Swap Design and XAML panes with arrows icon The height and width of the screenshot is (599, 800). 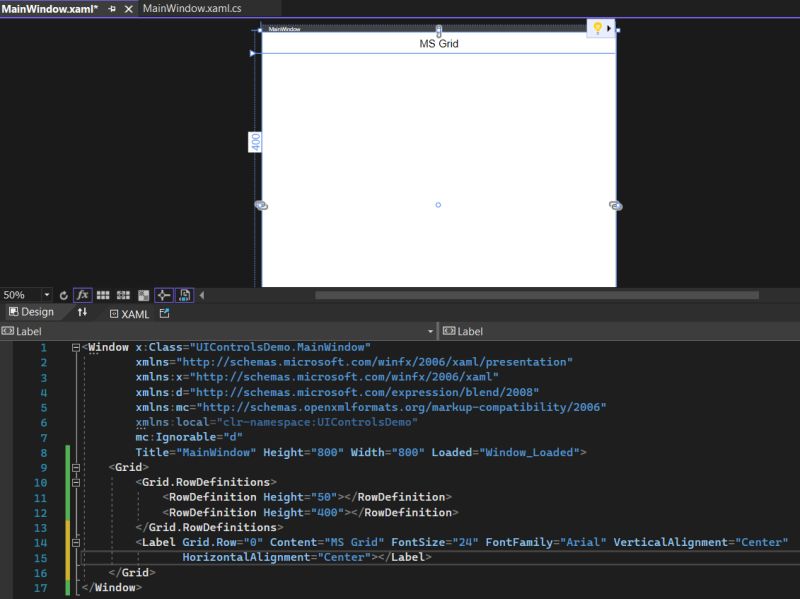(81, 313)
